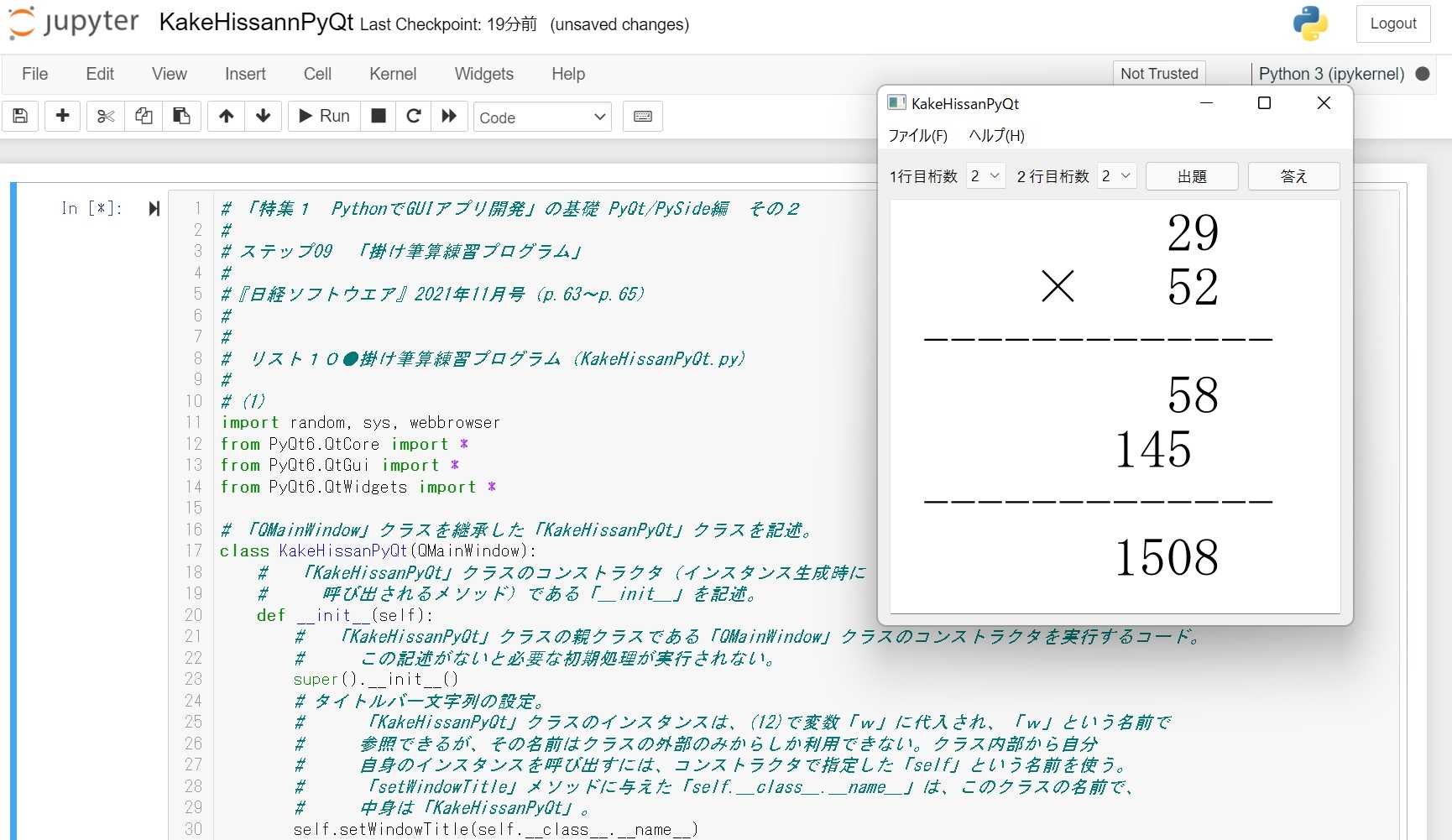Paste the copied cell

pos(181,116)
